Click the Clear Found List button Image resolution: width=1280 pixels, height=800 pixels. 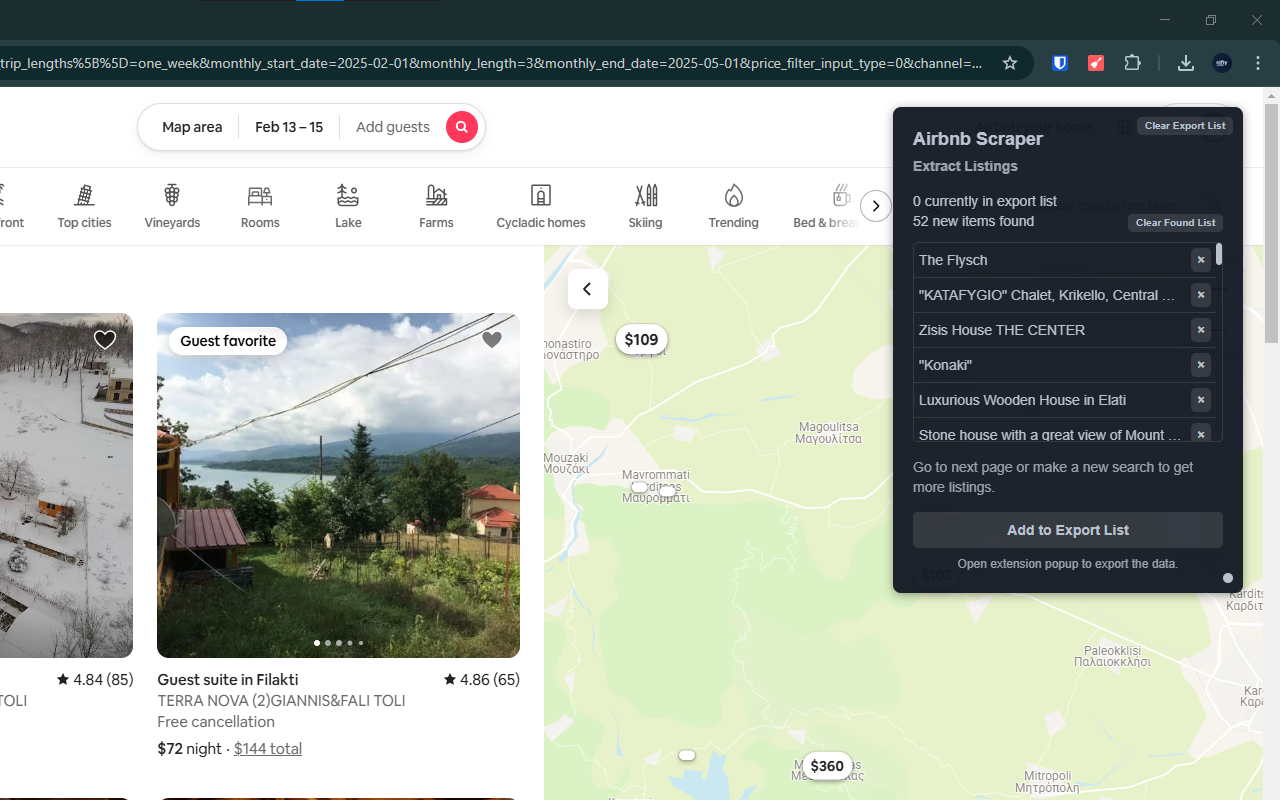pos(1176,223)
